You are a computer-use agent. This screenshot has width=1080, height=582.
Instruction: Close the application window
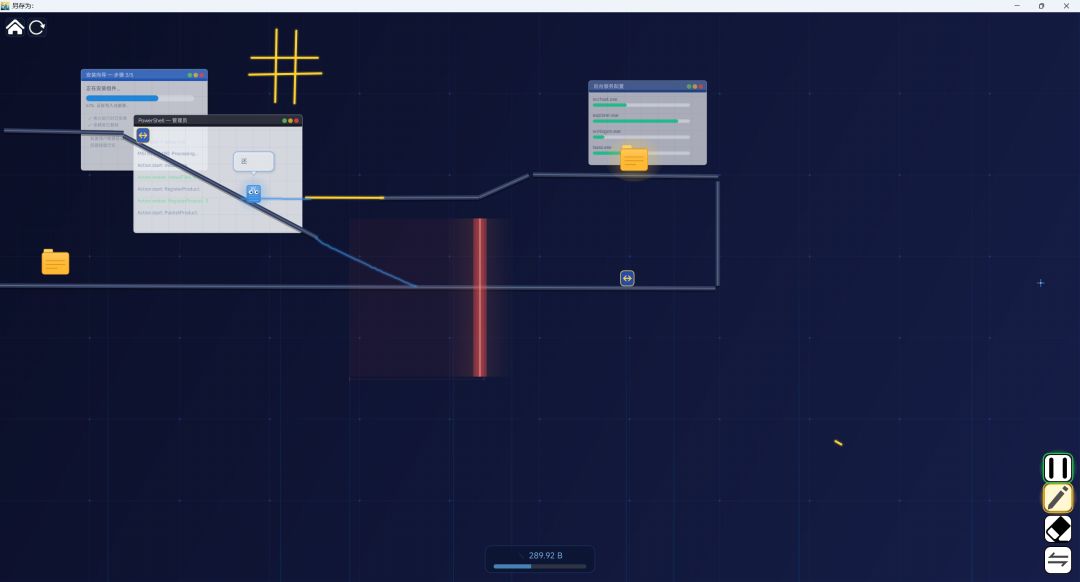tap(1066, 6)
